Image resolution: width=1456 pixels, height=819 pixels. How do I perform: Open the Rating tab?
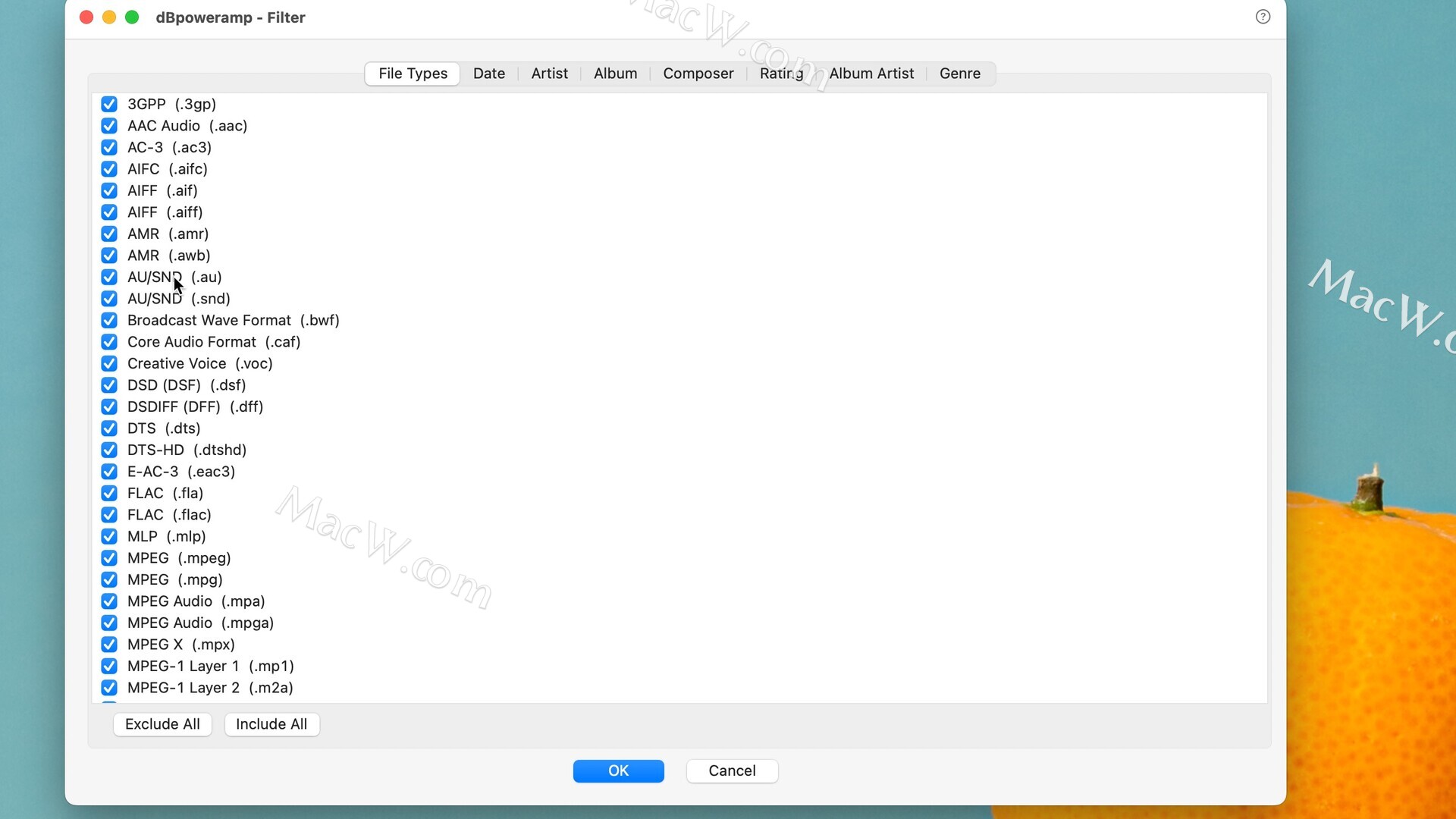click(781, 74)
